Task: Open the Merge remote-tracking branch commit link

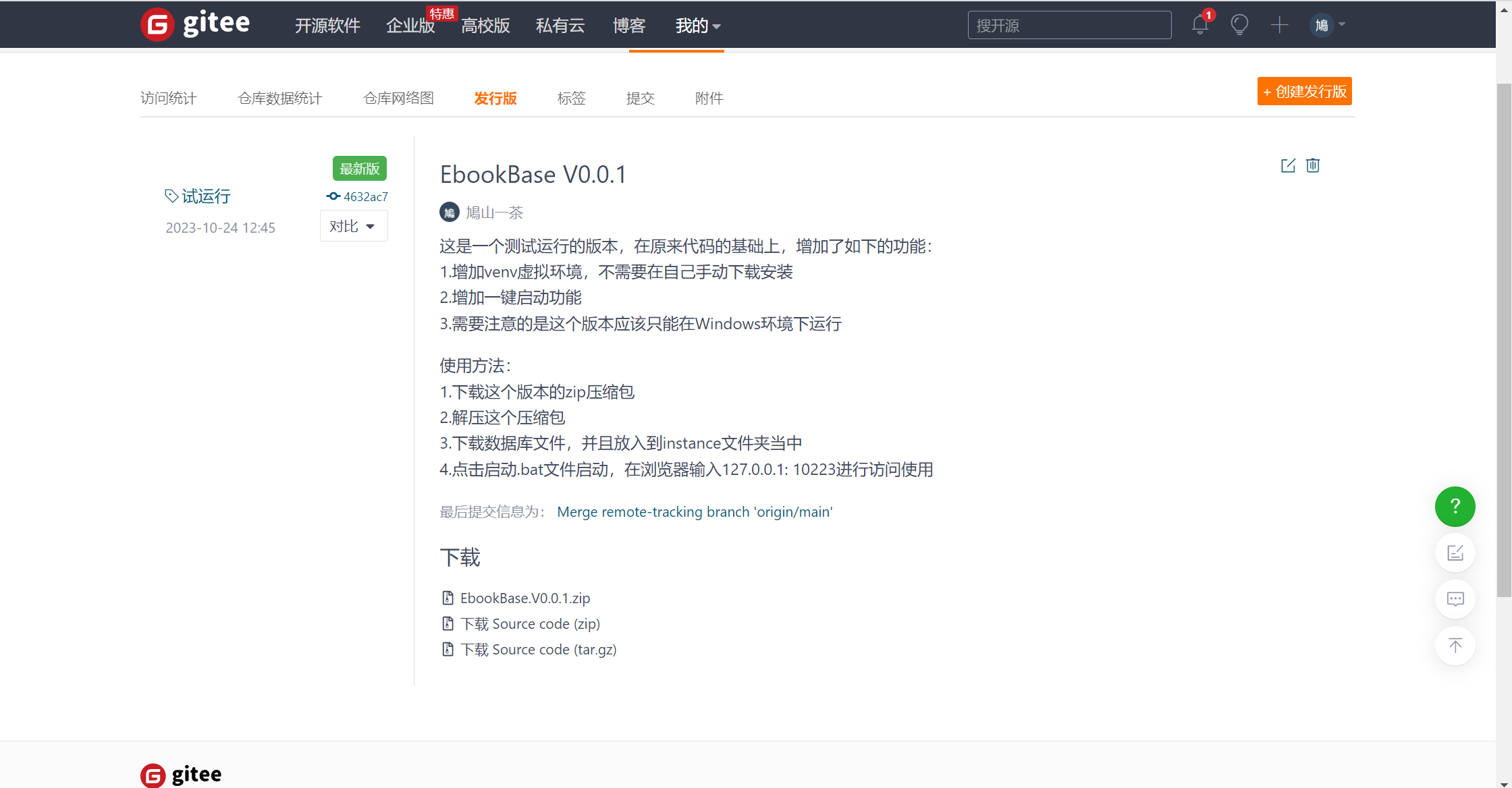Action: 695,511
